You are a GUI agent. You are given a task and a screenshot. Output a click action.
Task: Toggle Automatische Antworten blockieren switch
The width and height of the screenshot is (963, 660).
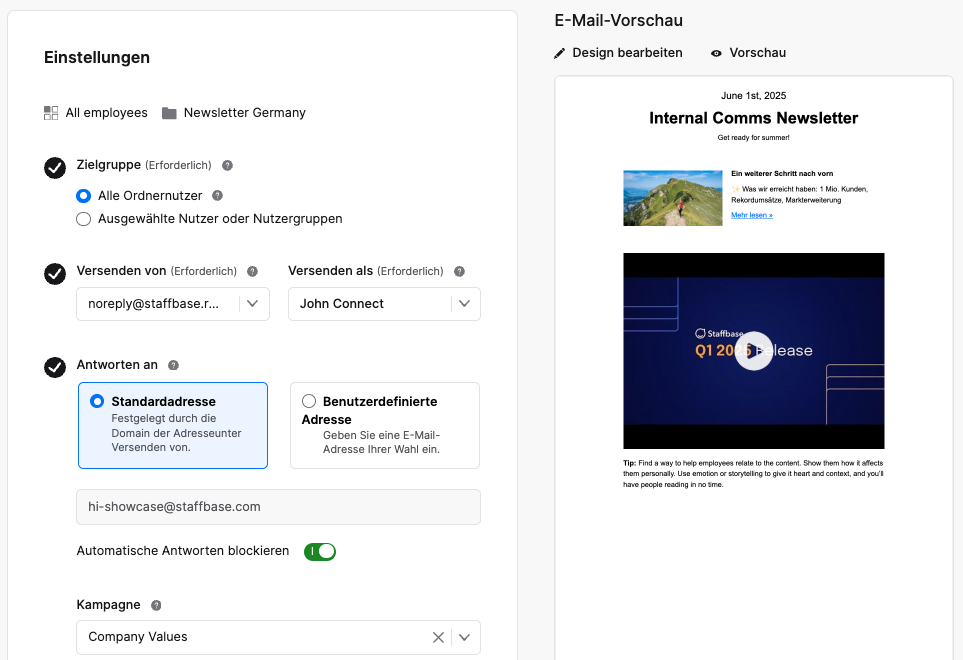tap(320, 551)
